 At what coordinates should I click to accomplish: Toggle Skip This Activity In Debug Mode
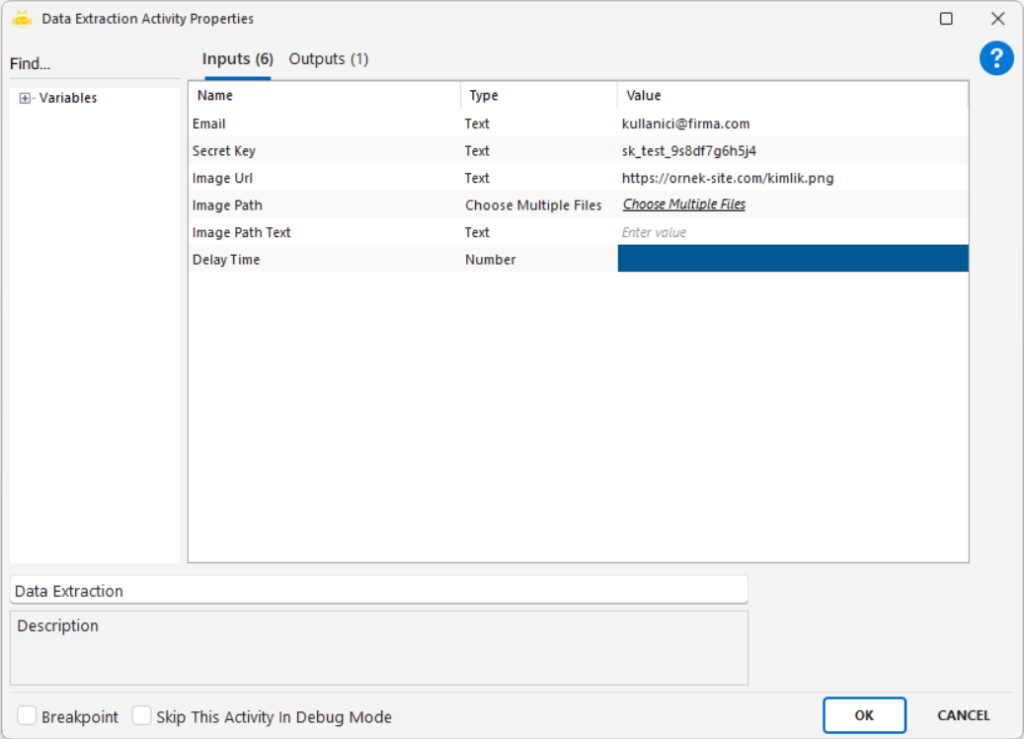tap(142, 716)
